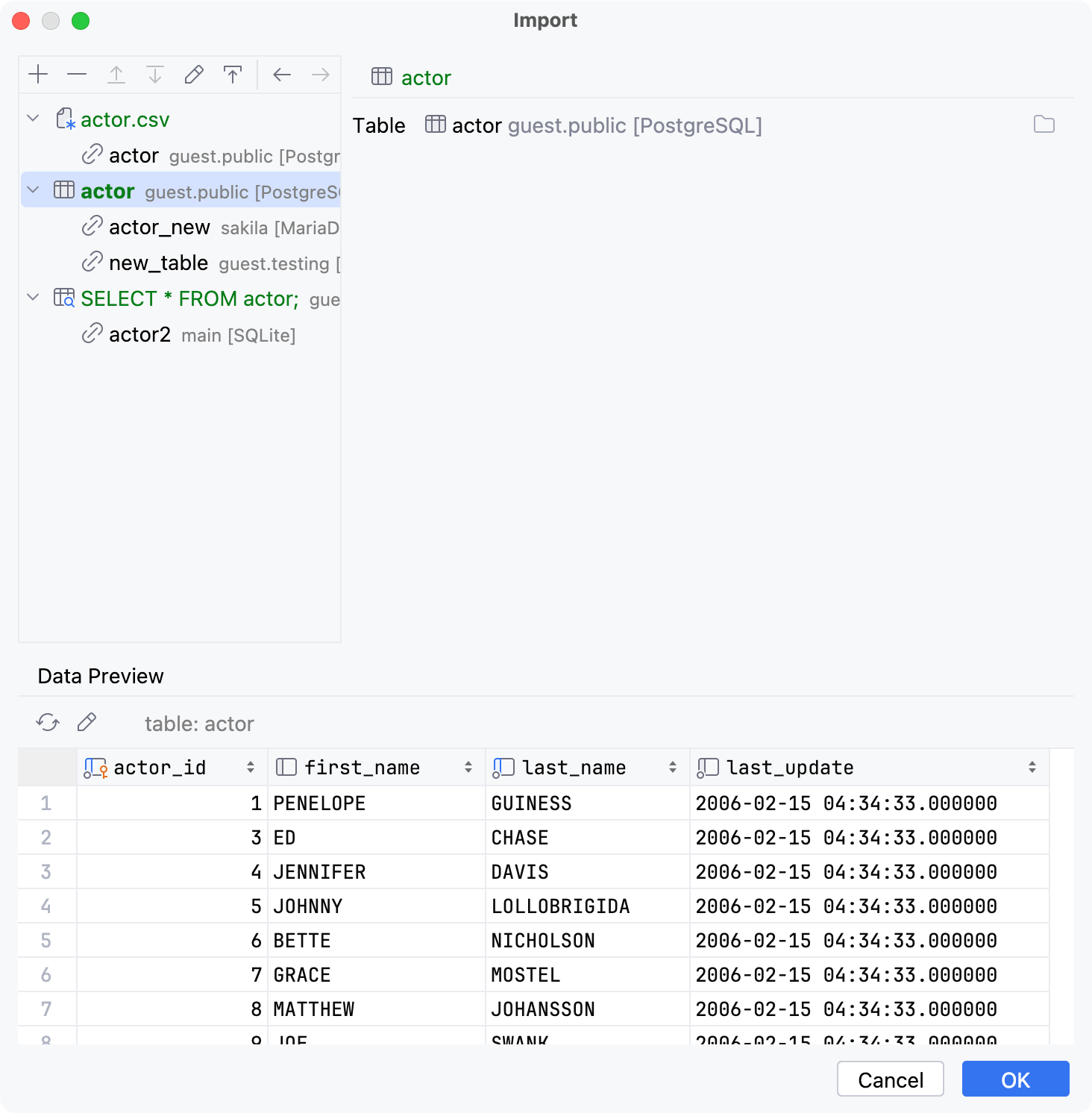Click the add source plus icon

38,75
